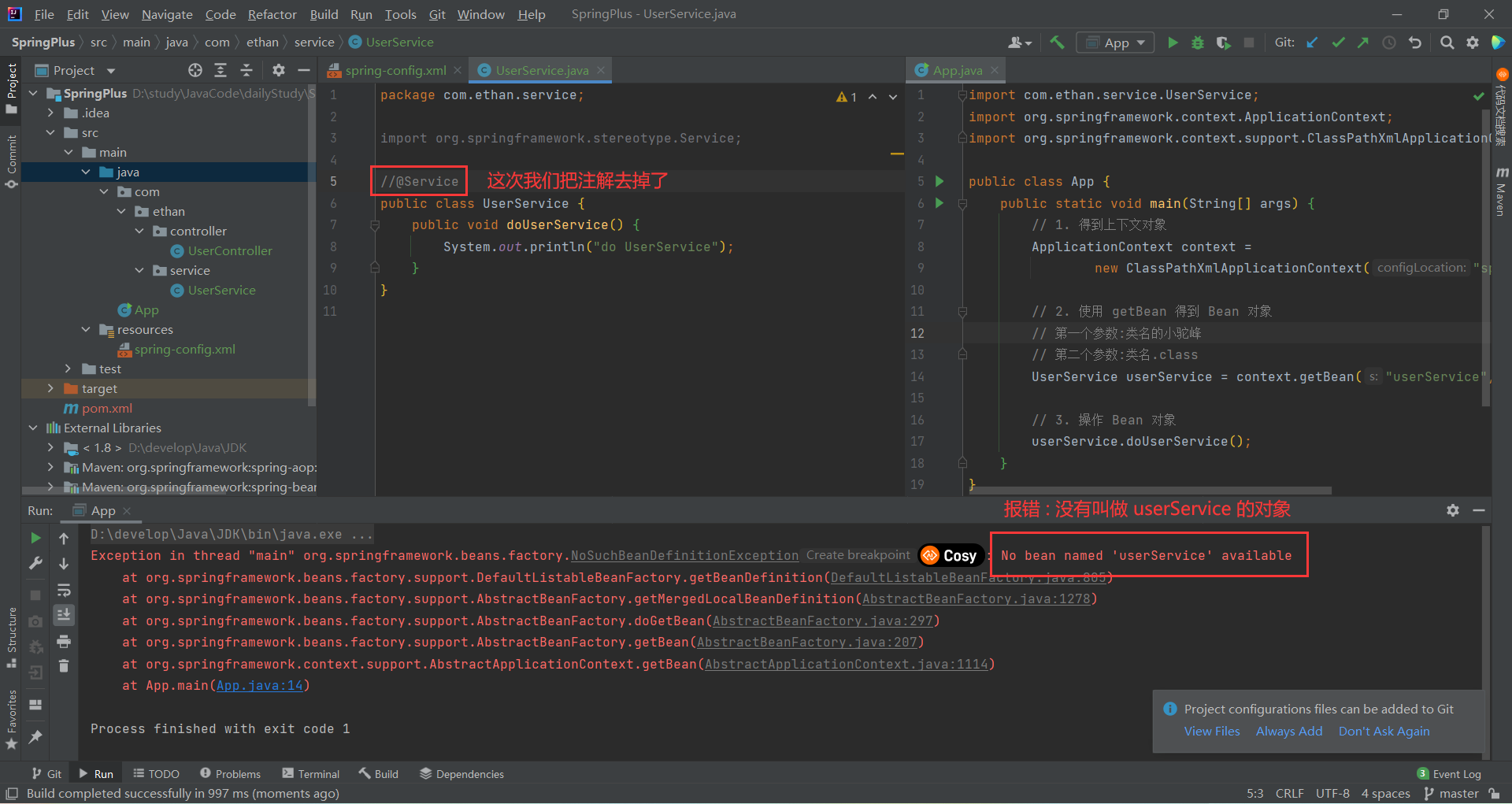The height and width of the screenshot is (804, 1512).
Task: Open App.java:14 stack trace link
Action: click(260, 686)
